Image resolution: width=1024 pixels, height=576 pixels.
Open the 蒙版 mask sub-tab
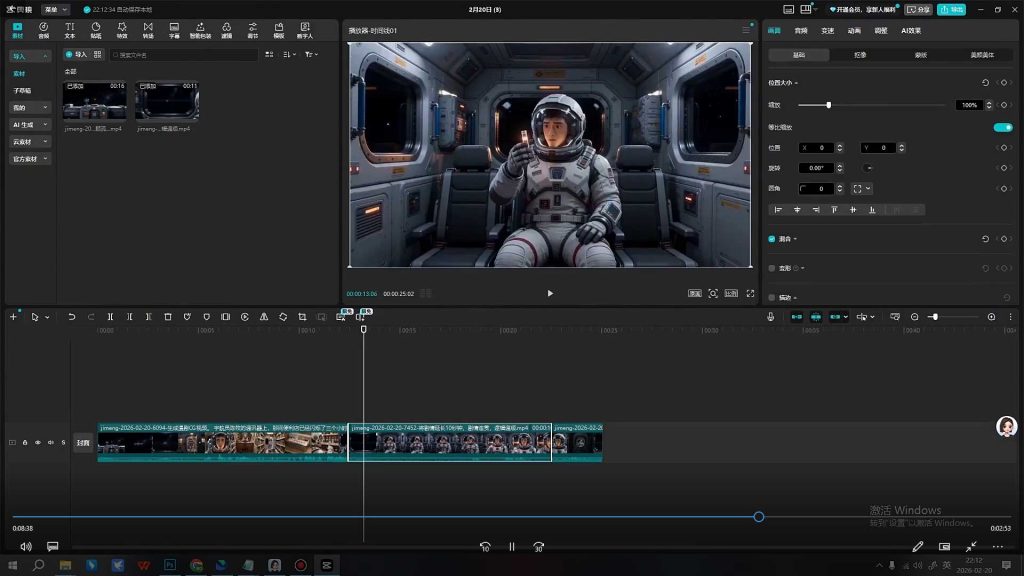(921, 55)
